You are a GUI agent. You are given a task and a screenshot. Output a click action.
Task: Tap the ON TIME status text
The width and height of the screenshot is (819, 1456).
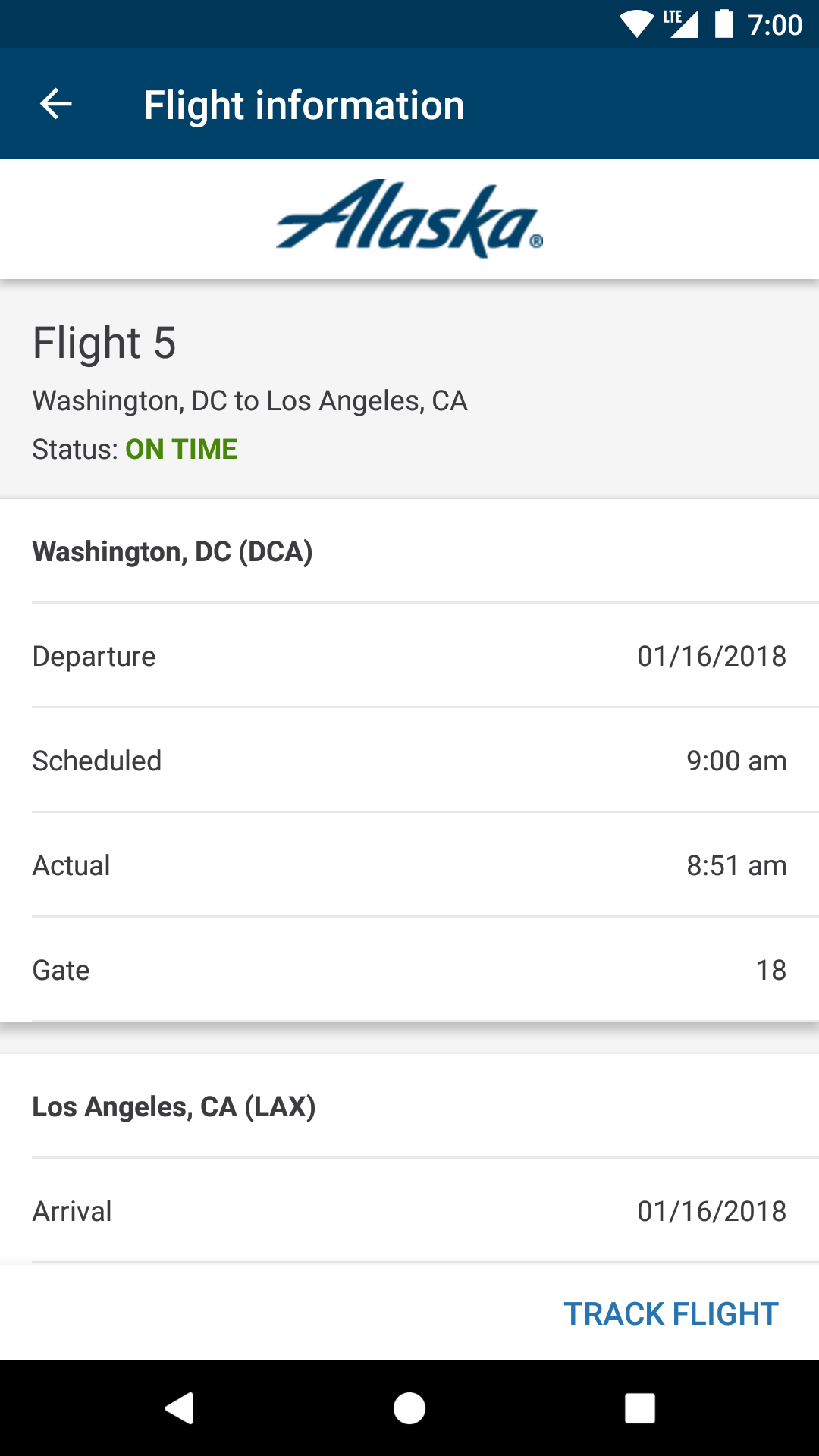tap(181, 449)
